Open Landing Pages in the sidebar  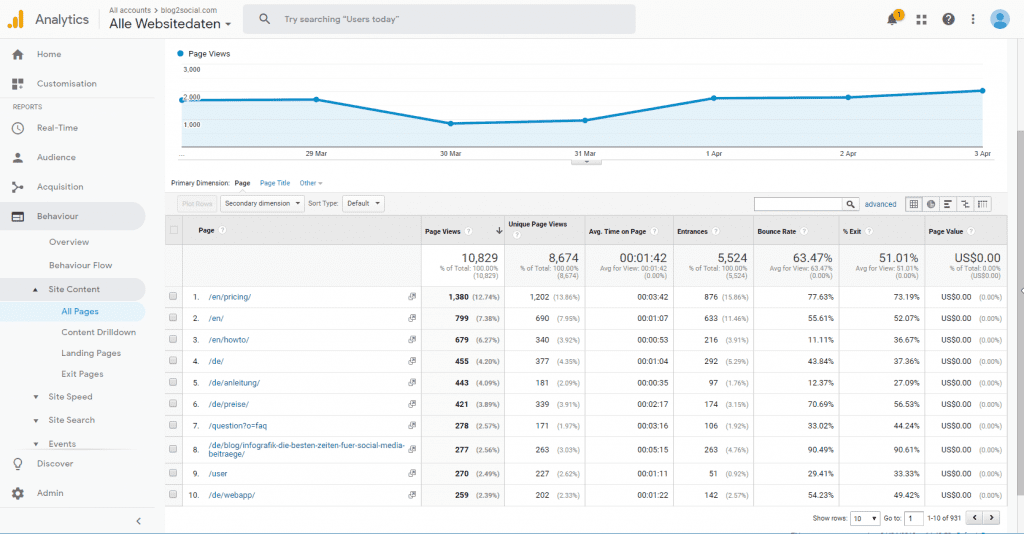(x=91, y=353)
